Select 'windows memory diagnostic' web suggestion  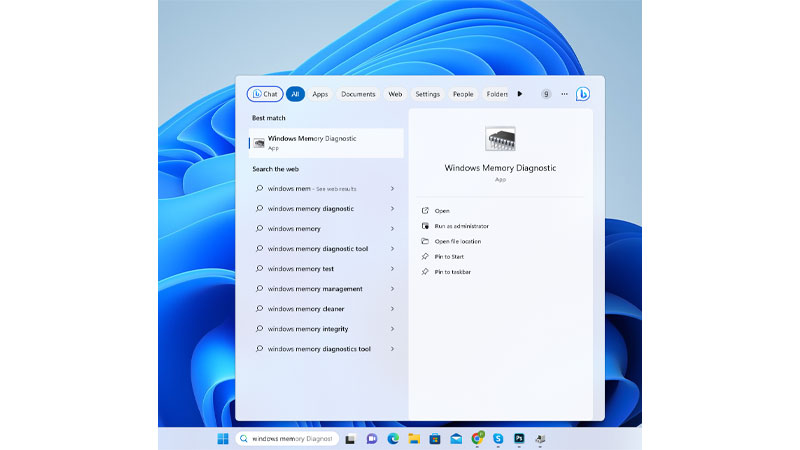click(326, 209)
